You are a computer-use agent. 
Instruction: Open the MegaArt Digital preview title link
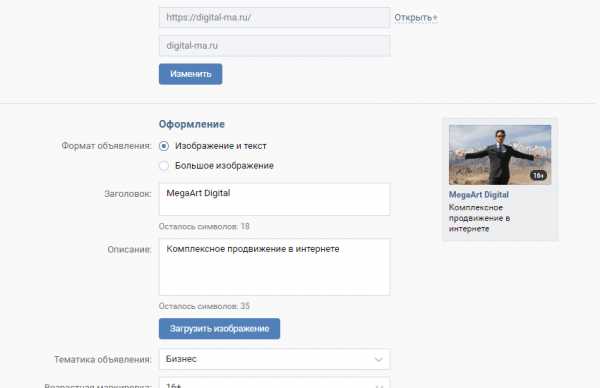point(479,194)
